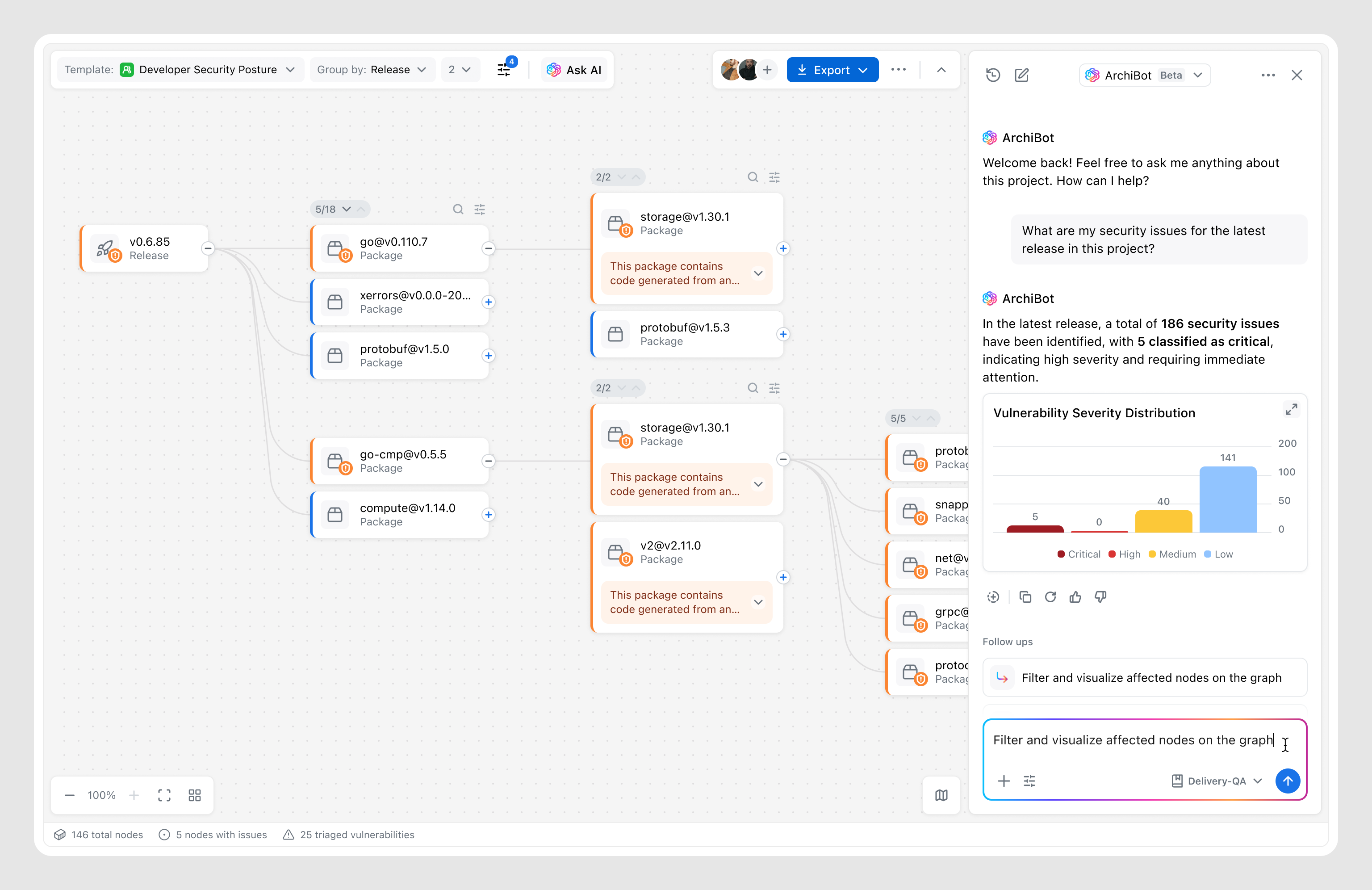Image resolution: width=1372 pixels, height=890 pixels.
Task: Copy the ArchiBot response
Action: click(1025, 597)
